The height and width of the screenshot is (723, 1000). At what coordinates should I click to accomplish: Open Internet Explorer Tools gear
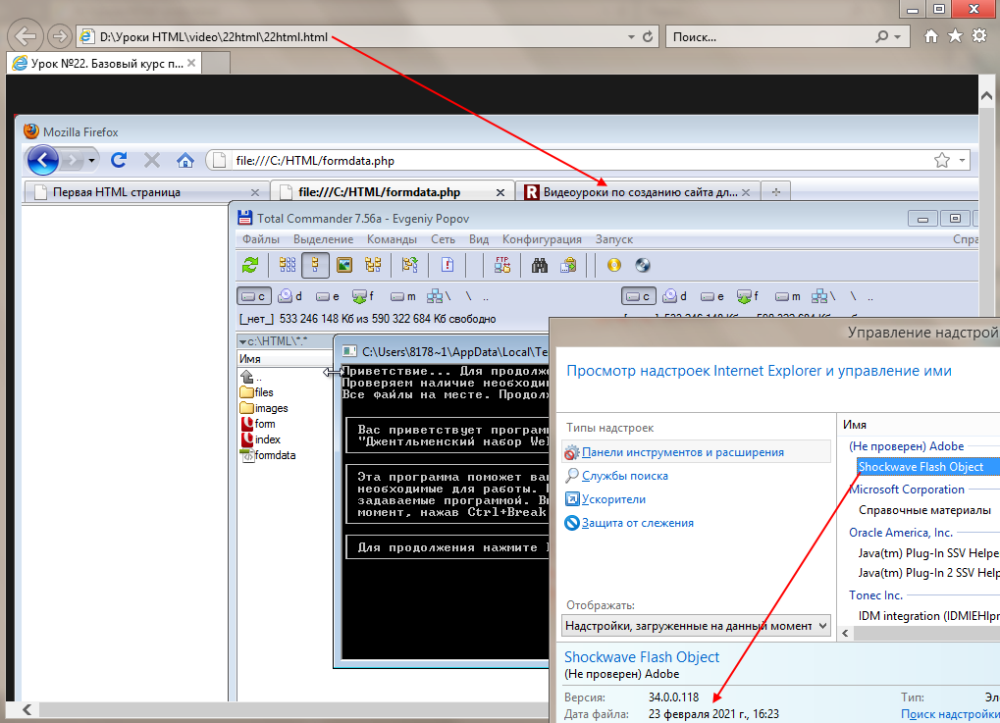980,36
